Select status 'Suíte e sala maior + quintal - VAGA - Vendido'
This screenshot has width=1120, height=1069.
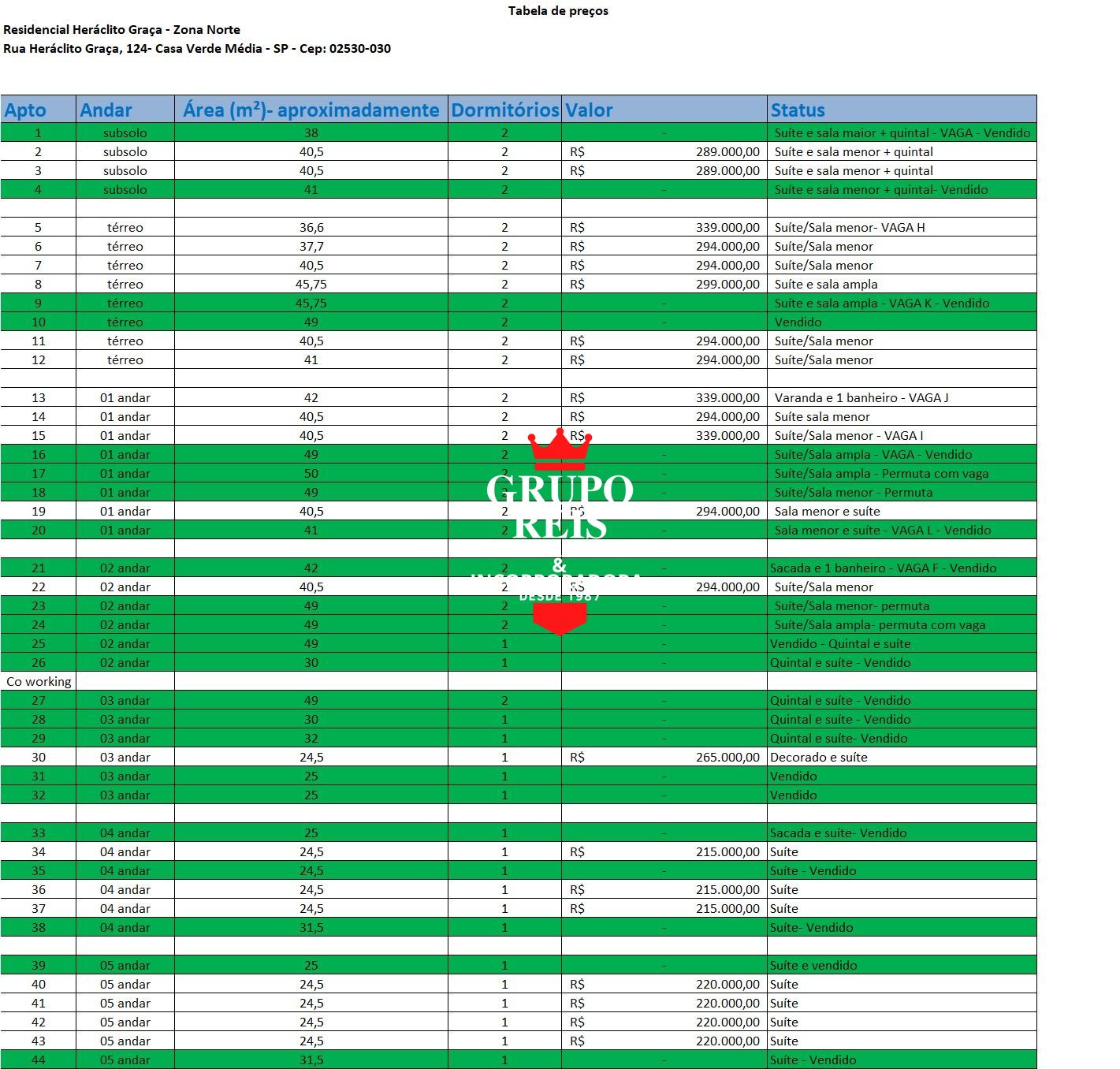(x=902, y=133)
